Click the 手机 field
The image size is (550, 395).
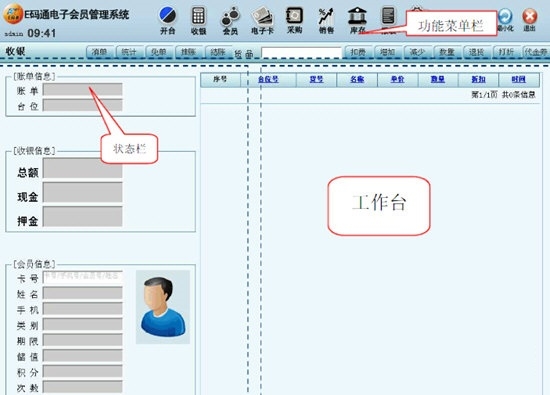tap(82, 309)
